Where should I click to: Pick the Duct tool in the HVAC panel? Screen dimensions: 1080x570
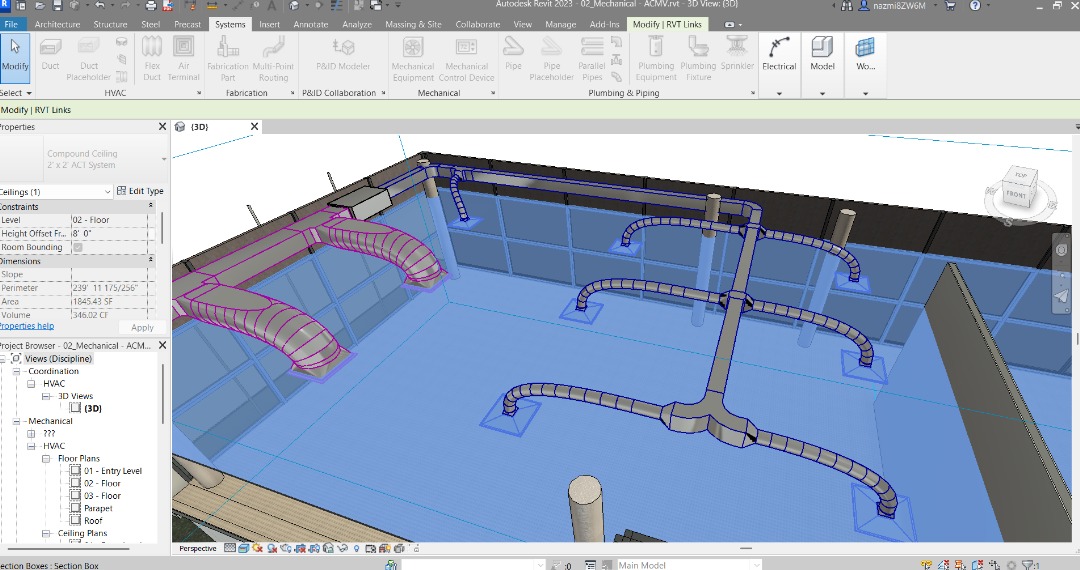pyautogui.click(x=50, y=56)
